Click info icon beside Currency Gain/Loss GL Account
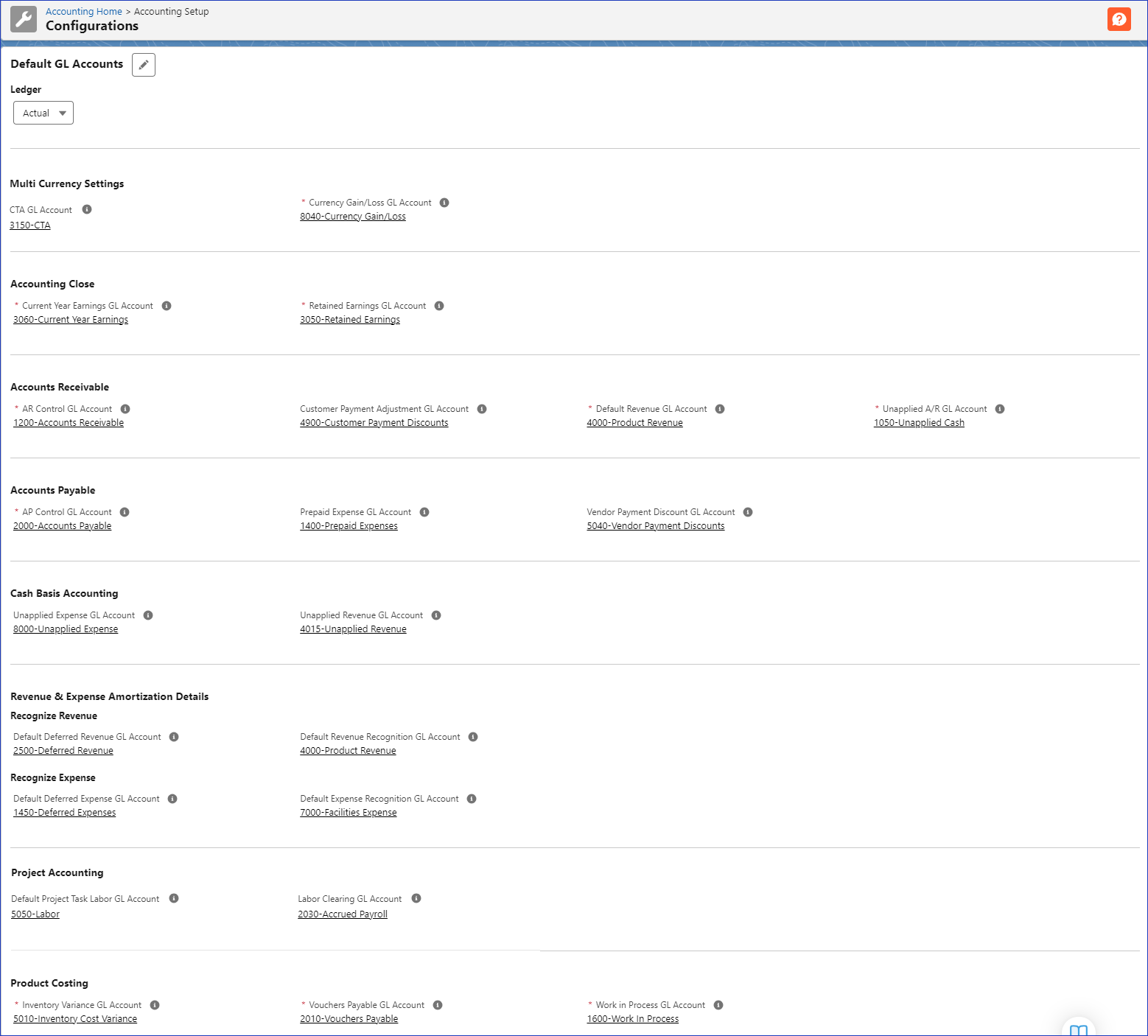 [444, 203]
